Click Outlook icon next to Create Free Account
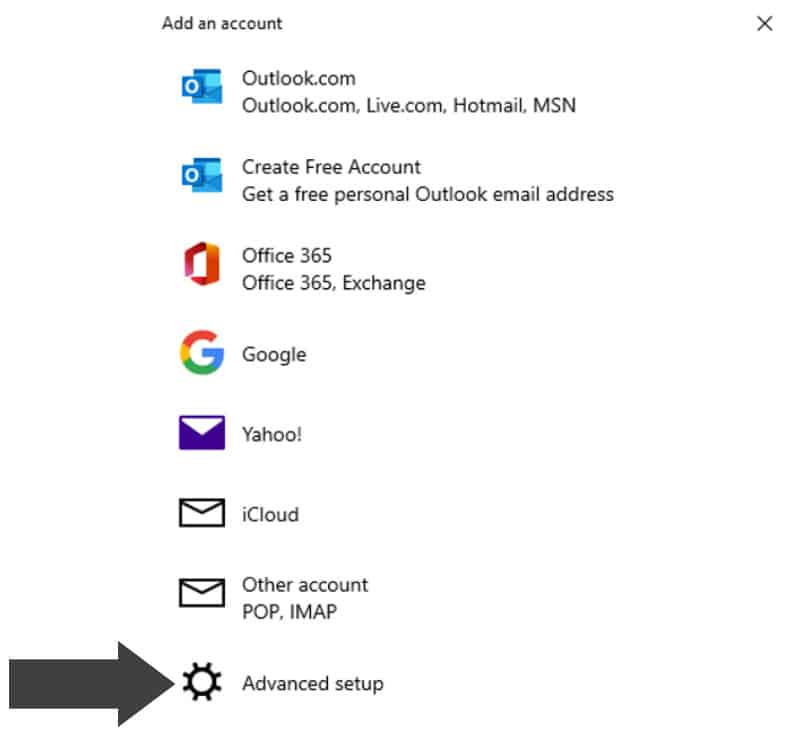 [201, 178]
